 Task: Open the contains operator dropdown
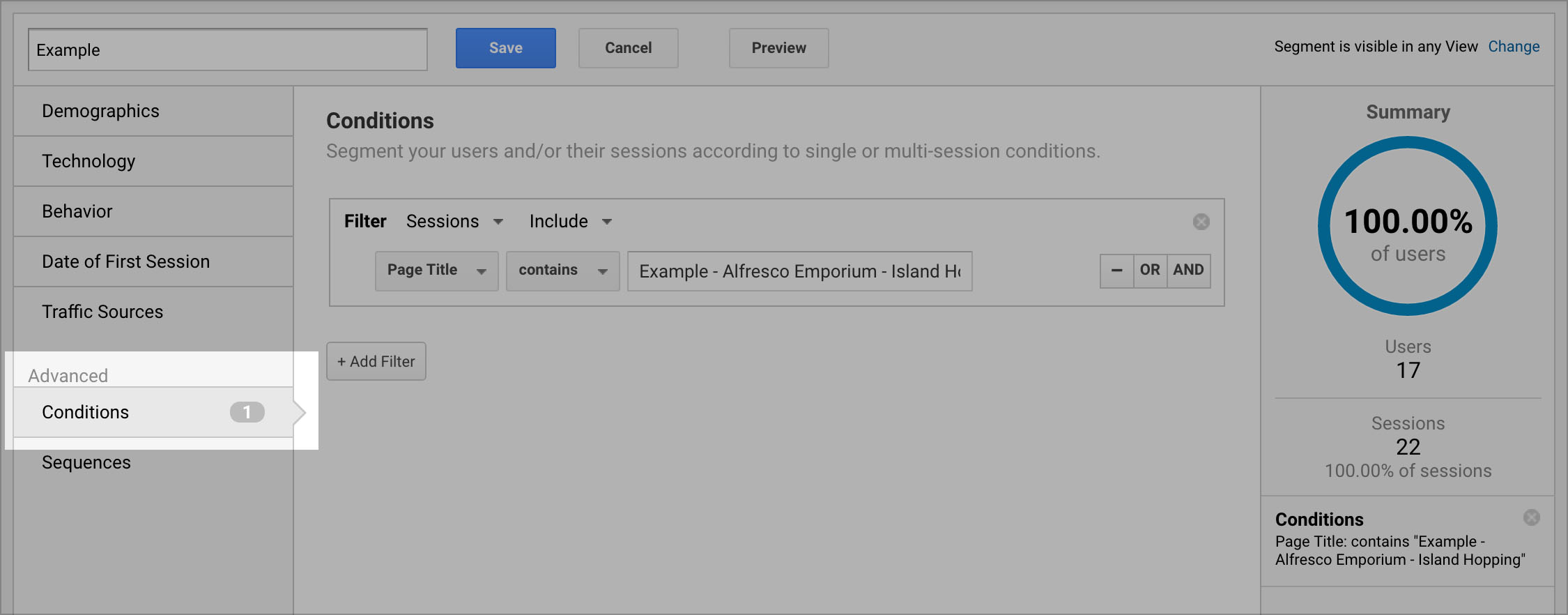click(x=562, y=271)
